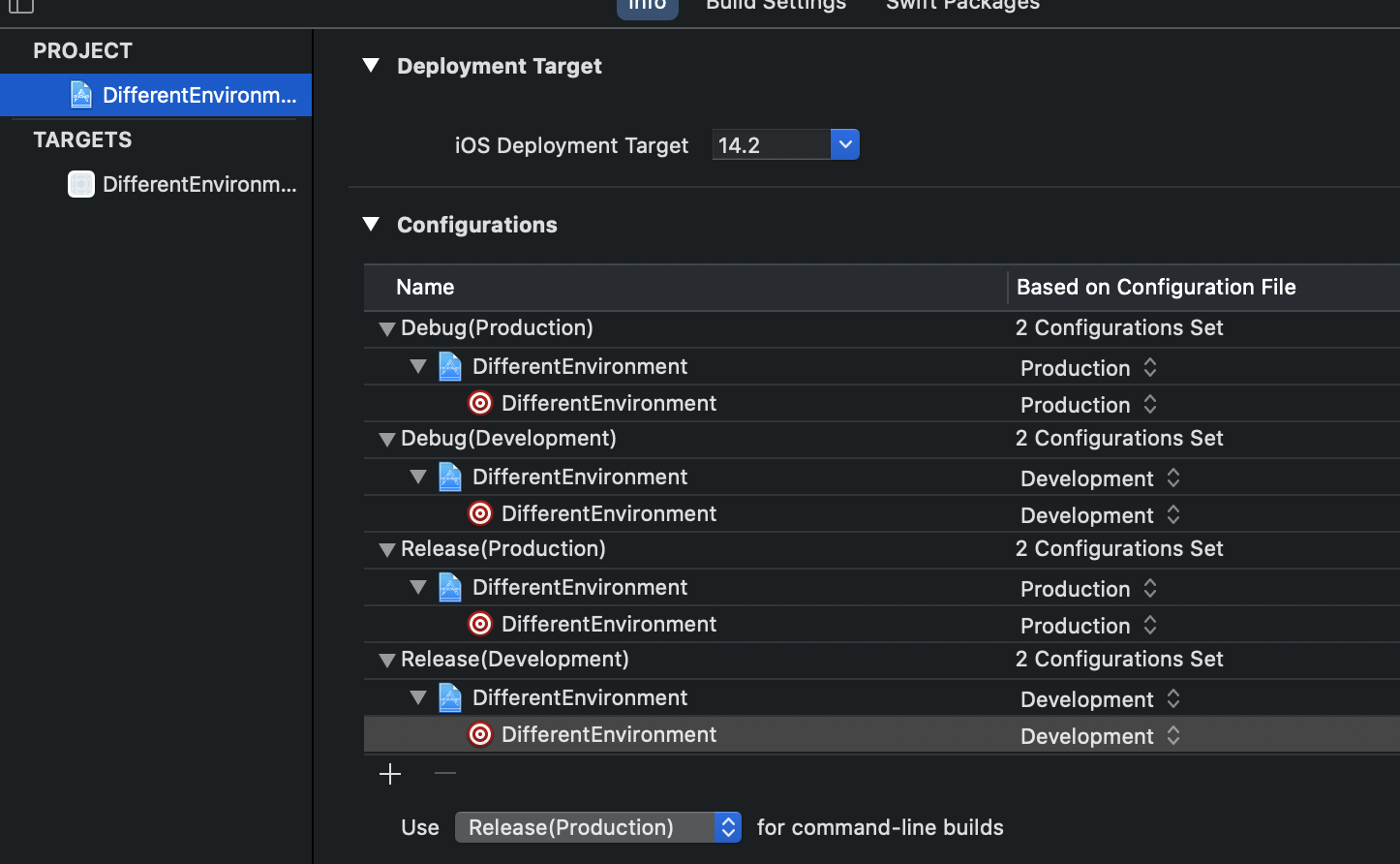1400x864 pixels.
Task: Remove configuration with the minus button
Action: click(x=444, y=774)
